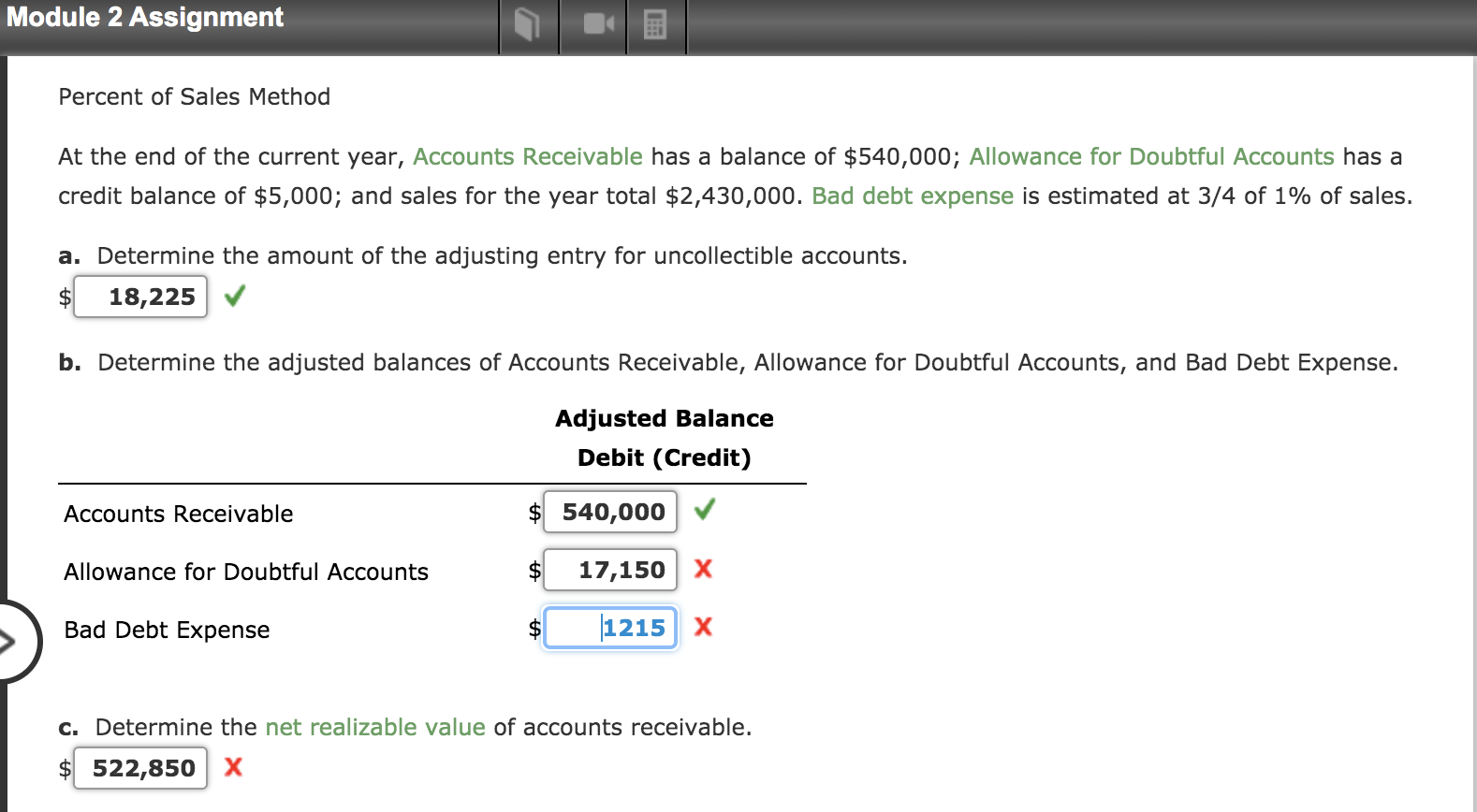Viewport: 1477px width, 812px height.
Task: Click the Accounts Receivable 540,000 field
Action: [609, 512]
